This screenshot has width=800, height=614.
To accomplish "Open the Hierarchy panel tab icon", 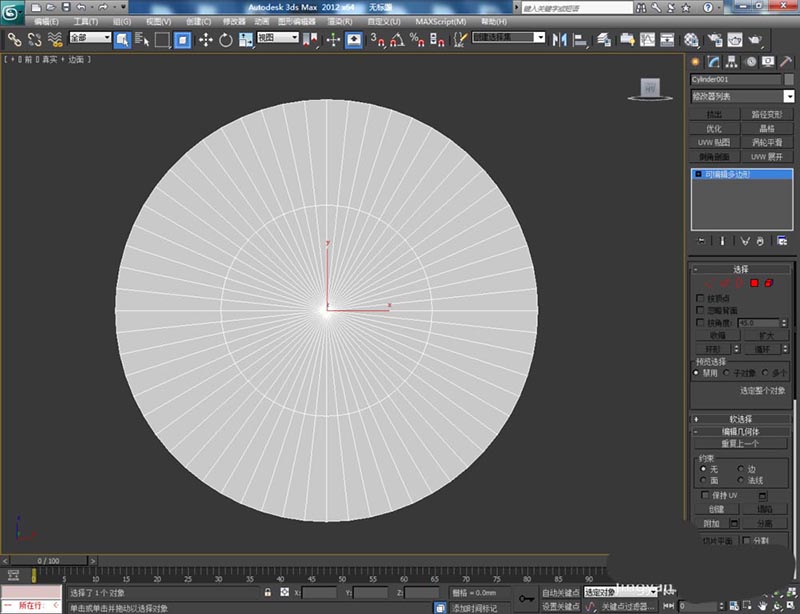I will pyautogui.click(x=732, y=62).
